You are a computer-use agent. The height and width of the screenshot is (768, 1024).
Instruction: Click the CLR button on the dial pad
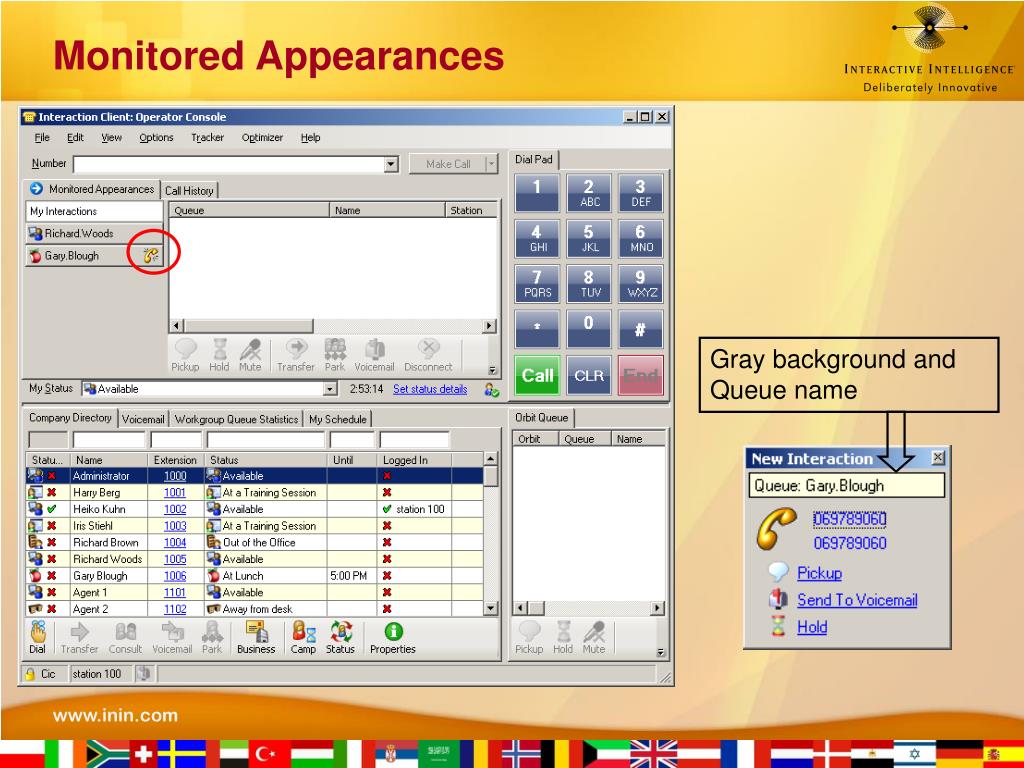589,376
